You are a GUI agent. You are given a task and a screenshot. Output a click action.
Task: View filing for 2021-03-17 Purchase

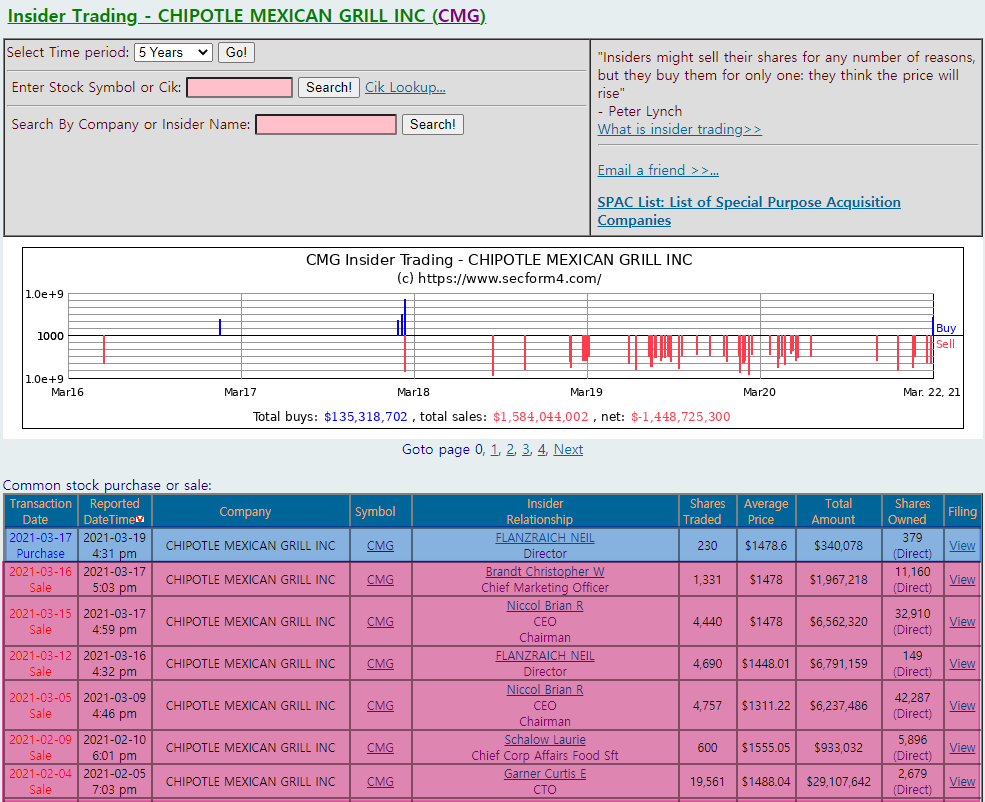[x=962, y=546]
